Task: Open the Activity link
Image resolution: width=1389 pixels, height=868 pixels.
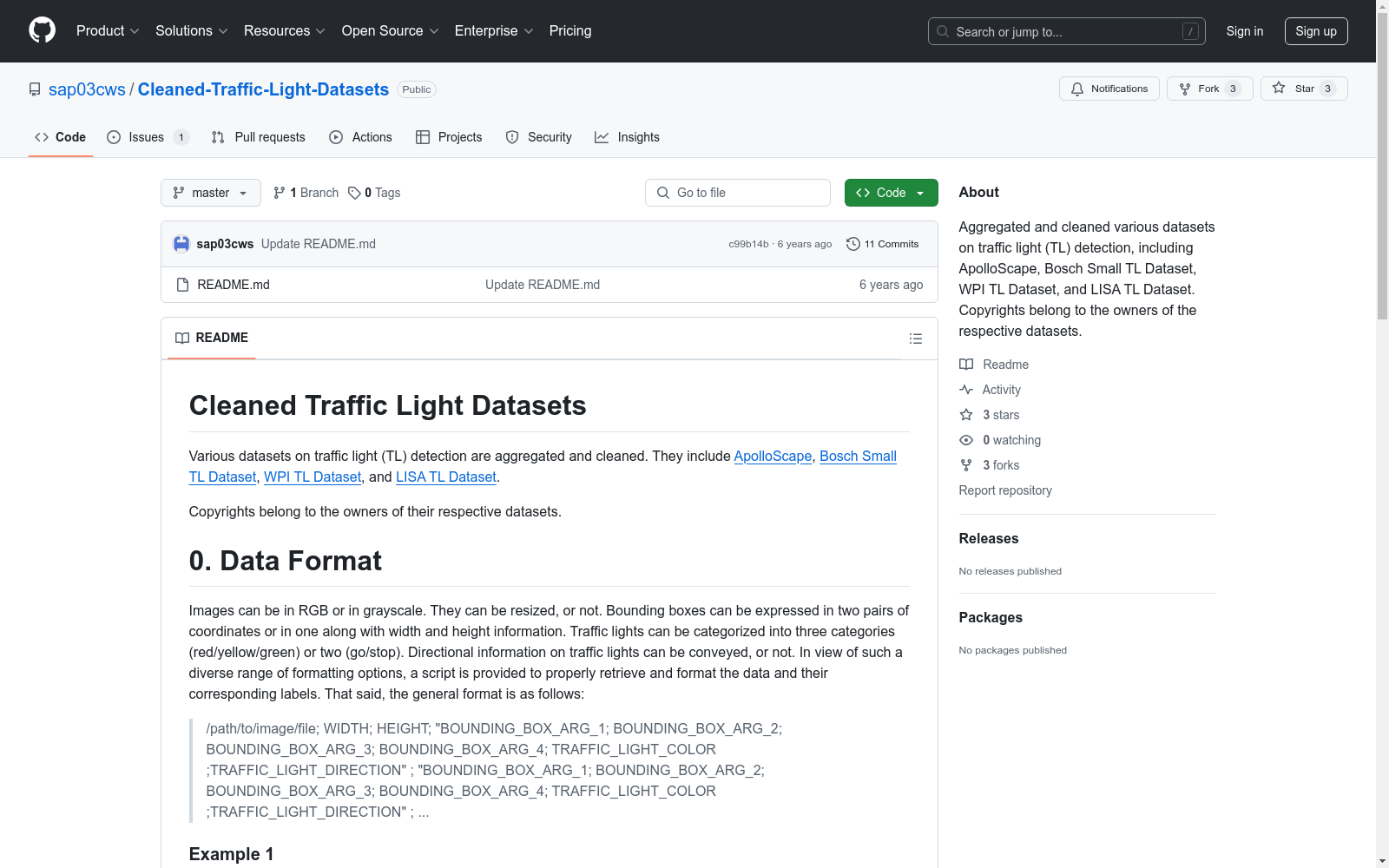Action: [x=991, y=390]
